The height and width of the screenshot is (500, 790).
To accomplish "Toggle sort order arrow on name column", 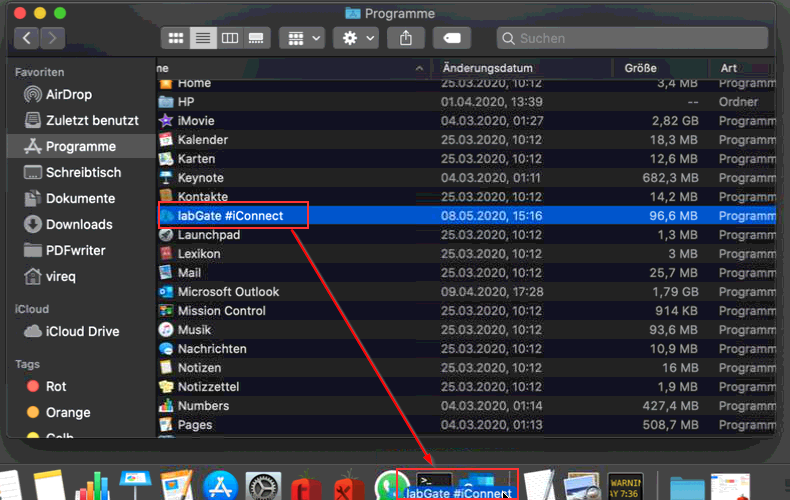I will coord(419,69).
